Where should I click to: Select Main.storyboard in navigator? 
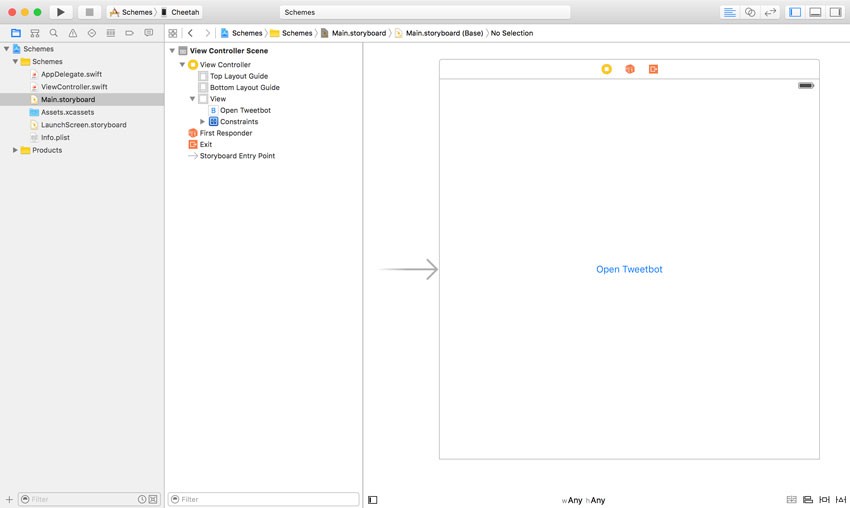tap(82, 99)
